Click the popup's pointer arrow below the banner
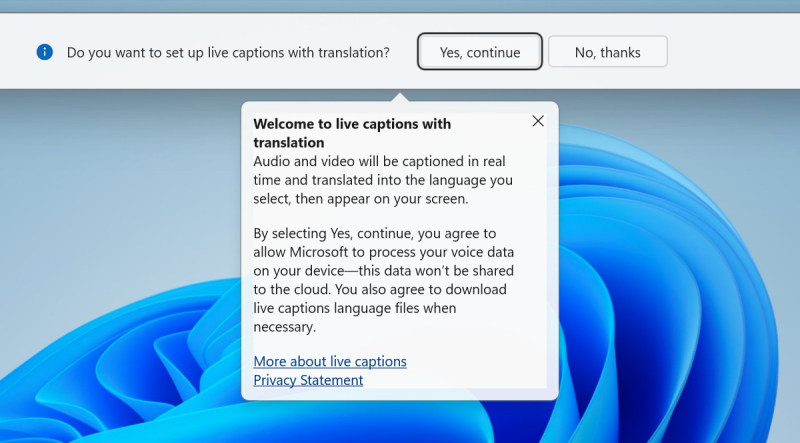Viewport: 800px width, 443px height. click(x=400, y=97)
